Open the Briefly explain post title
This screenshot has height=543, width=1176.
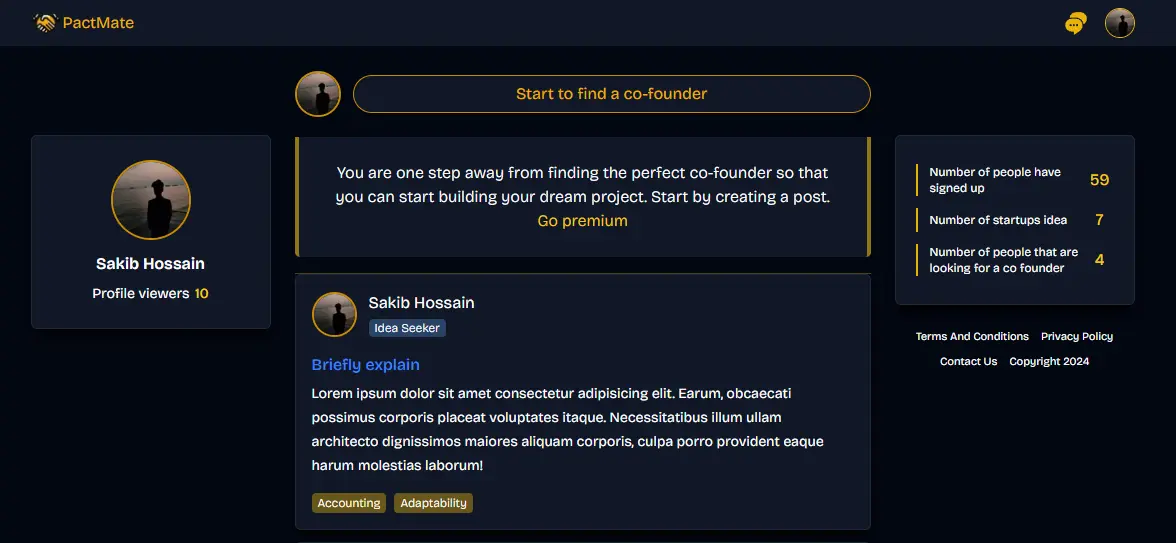(x=365, y=365)
